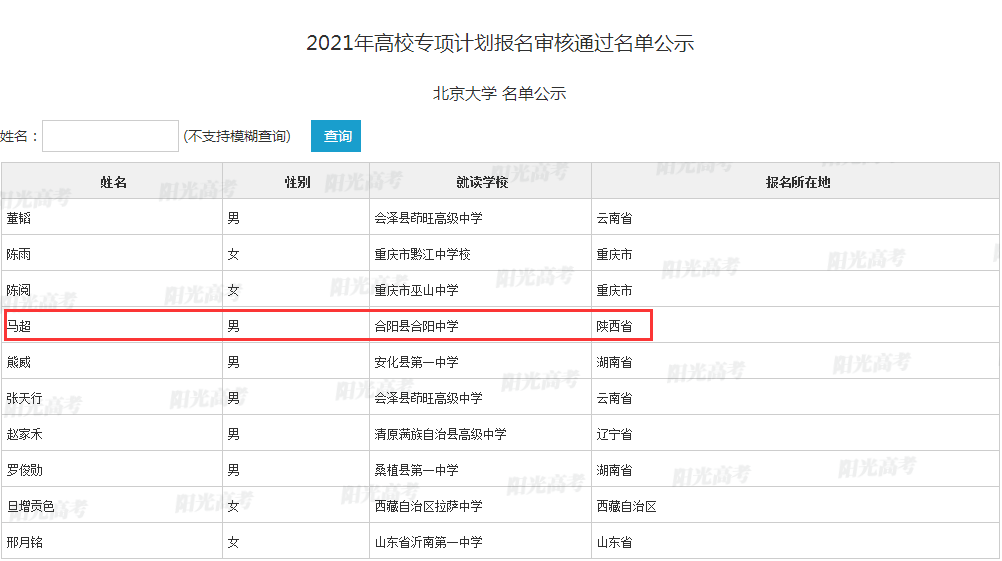Click 山东省 location cell
The image size is (1002, 561).
(614, 542)
